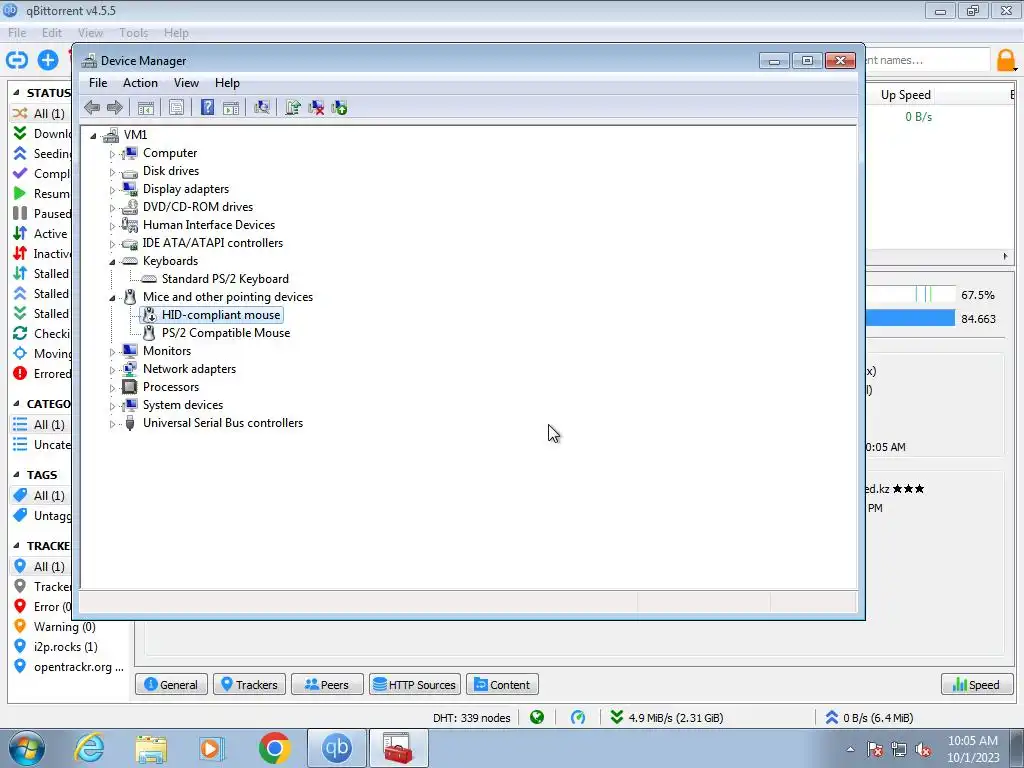The width and height of the screenshot is (1024, 768).
Task: Click the blue Help question mark icon
Action: pyautogui.click(x=207, y=108)
